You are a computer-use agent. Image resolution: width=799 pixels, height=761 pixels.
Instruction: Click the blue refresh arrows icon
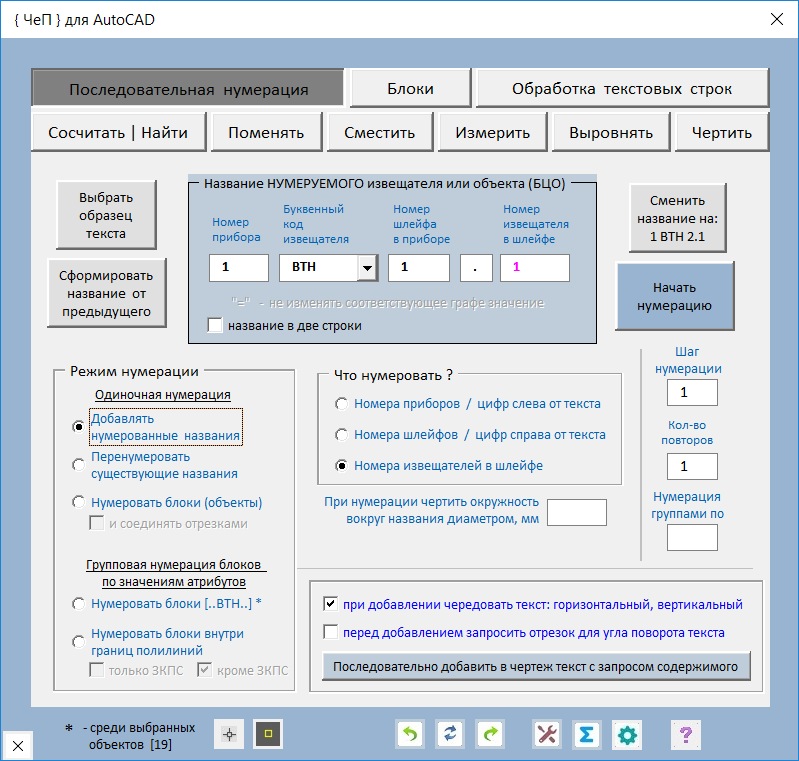point(450,735)
